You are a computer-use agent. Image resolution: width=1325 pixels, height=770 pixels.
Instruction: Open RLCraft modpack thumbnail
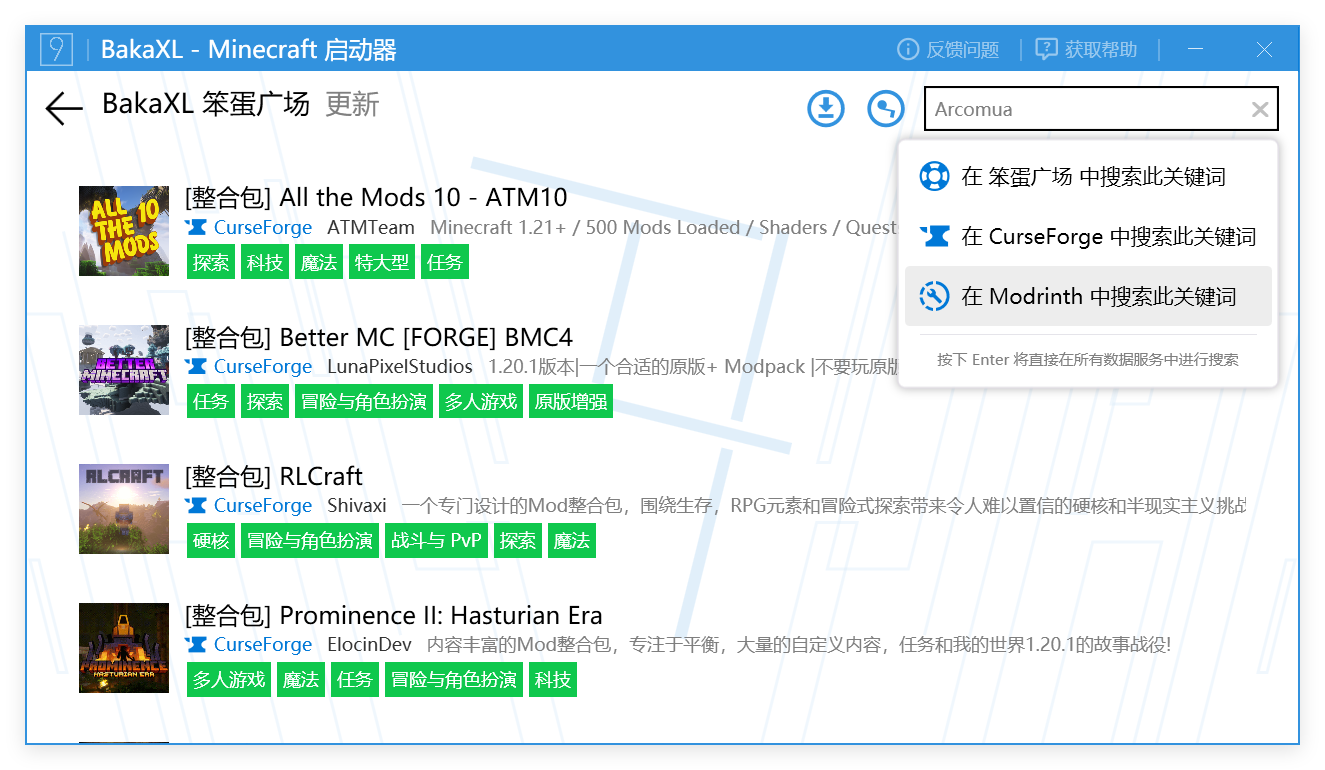(x=124, y=509)
